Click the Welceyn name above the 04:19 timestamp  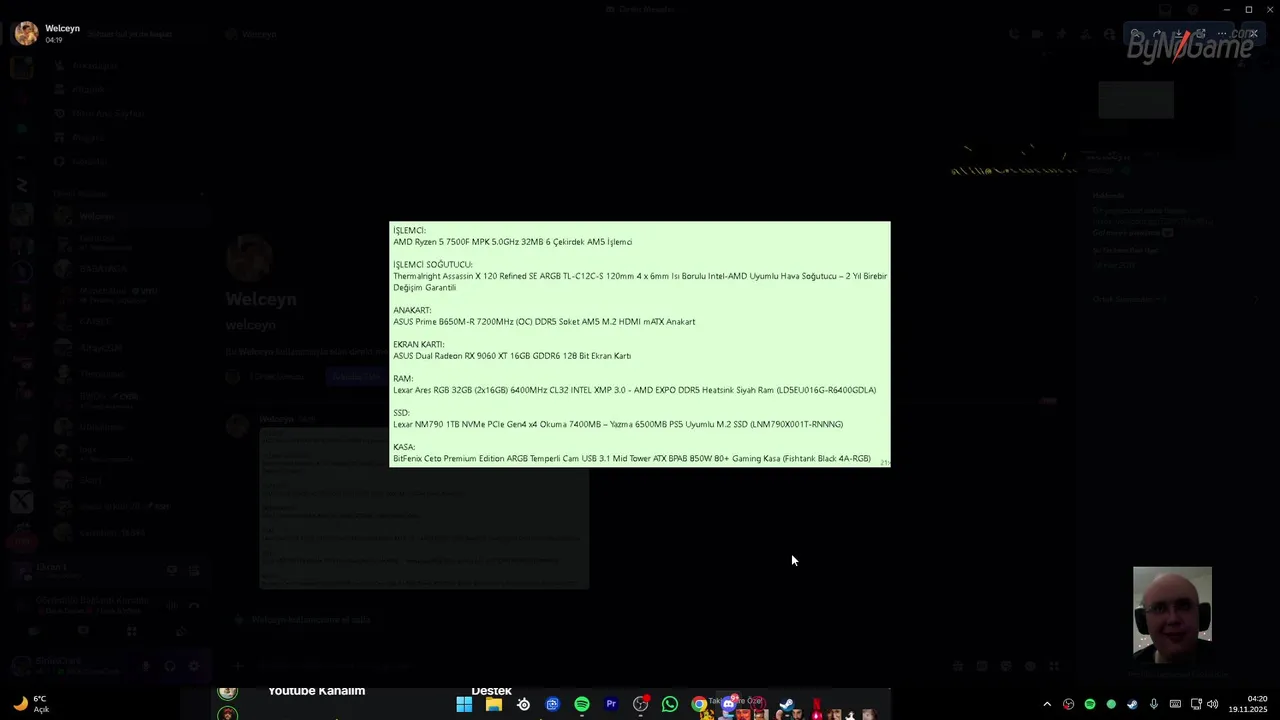pos(62,28)
